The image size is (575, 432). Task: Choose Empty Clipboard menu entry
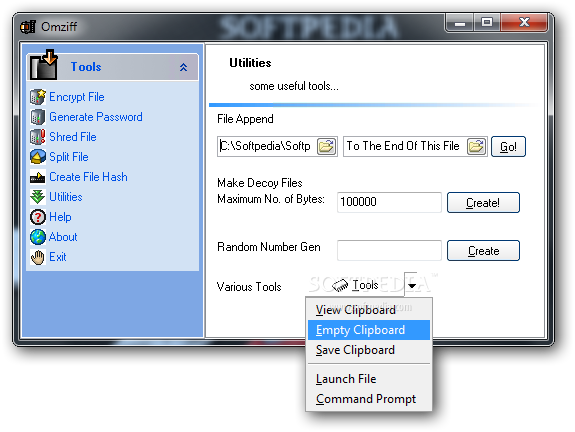tap(369, 330)
